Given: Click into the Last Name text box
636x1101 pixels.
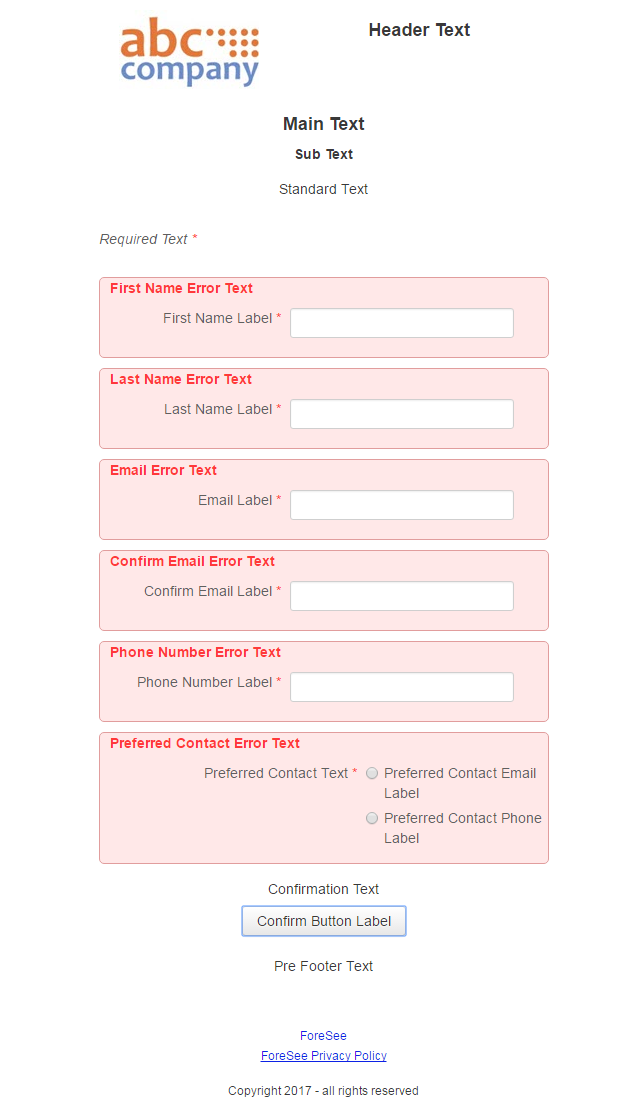Looking at the screenshot, I should pos(401,414).
